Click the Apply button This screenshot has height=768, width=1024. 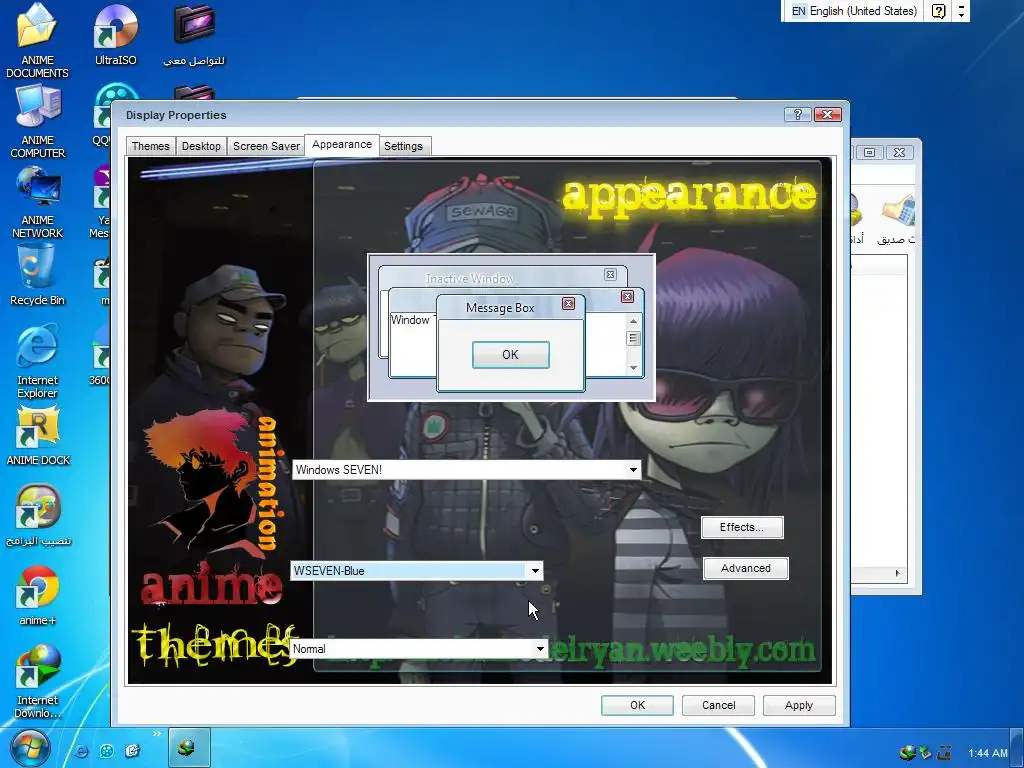(799, 705)
